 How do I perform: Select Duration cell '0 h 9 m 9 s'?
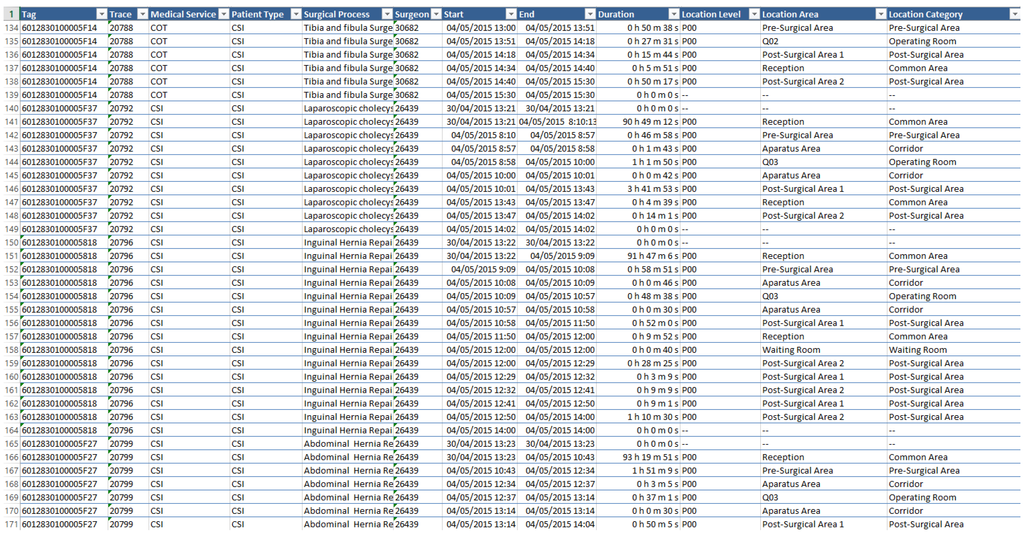coord(638,390)
